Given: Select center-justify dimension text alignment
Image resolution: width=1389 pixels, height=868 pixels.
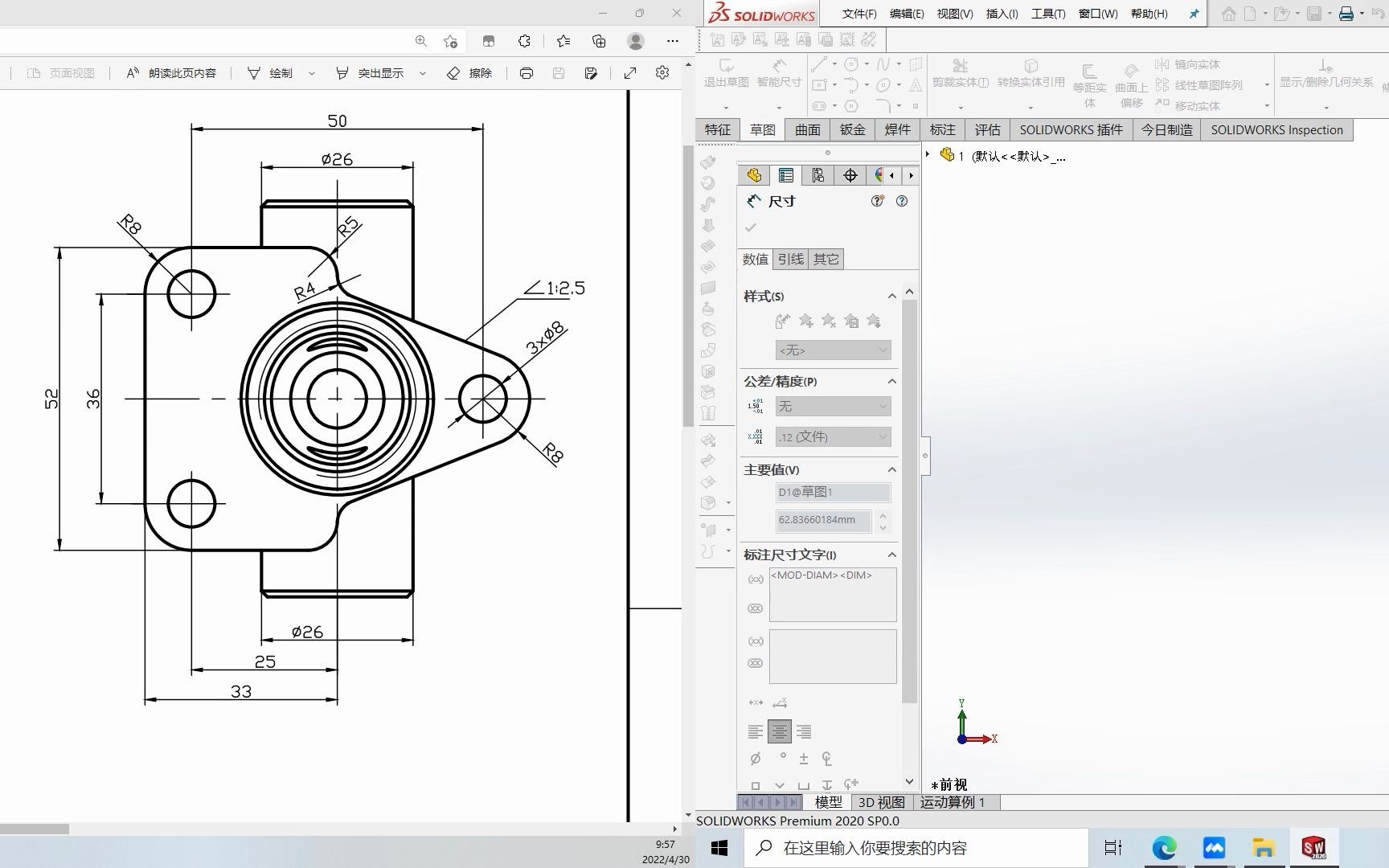Looking at the screenshot, I should tap(780, 731).
